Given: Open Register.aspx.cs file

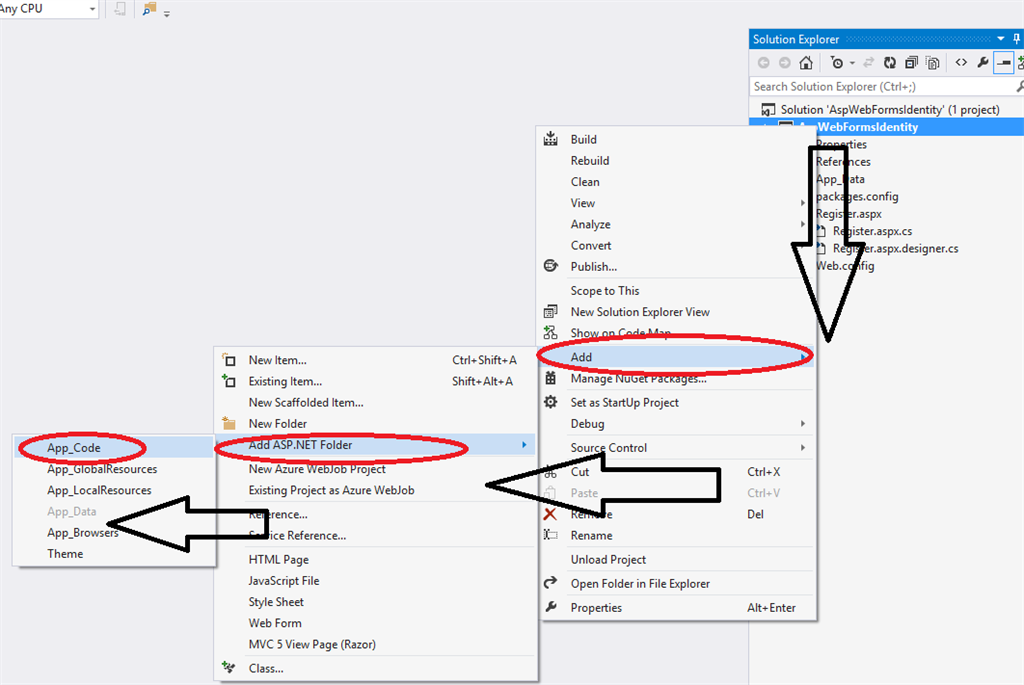Looking at the screenshot, I should point(872,231).
